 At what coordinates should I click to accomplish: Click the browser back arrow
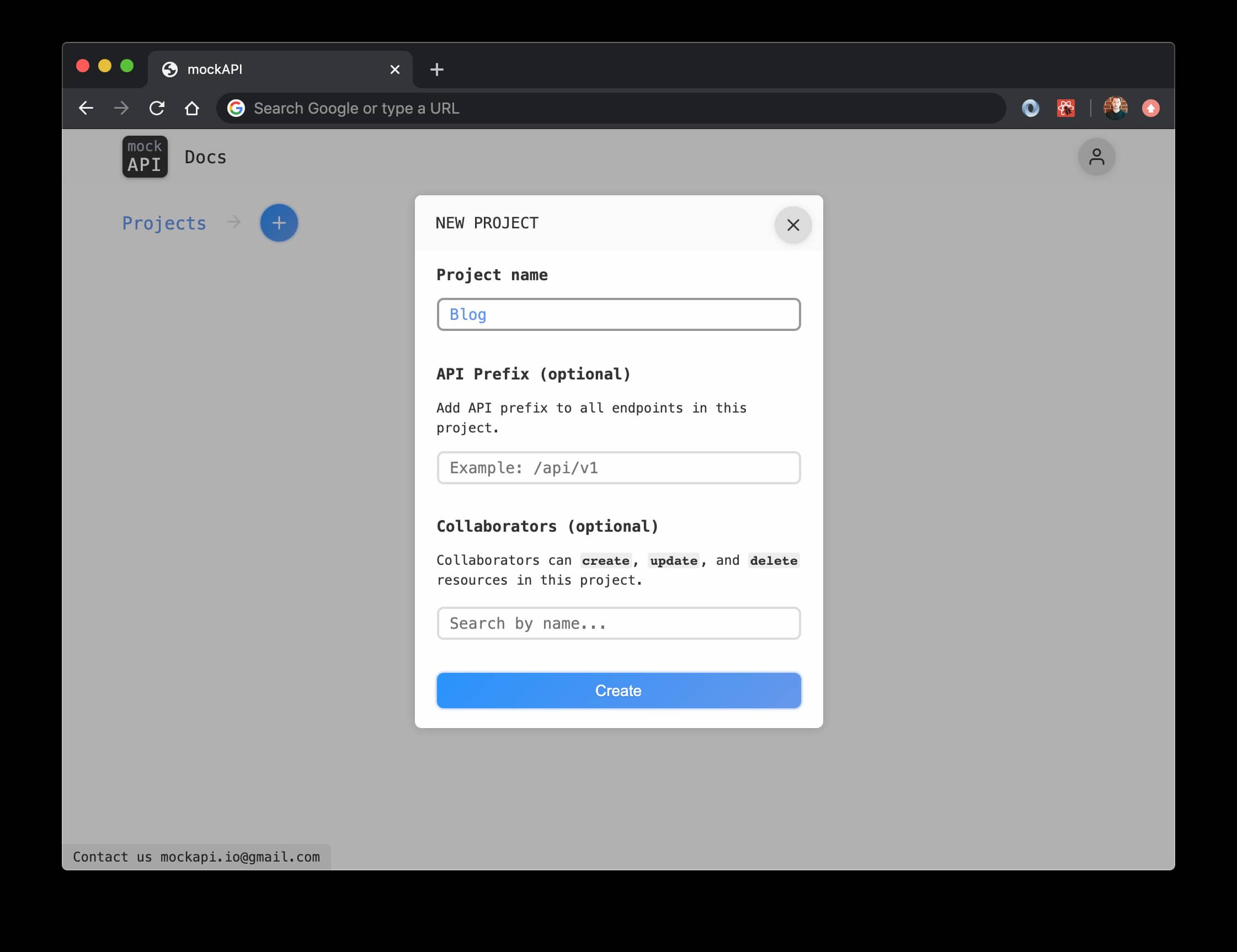click(x=86, y=108)
